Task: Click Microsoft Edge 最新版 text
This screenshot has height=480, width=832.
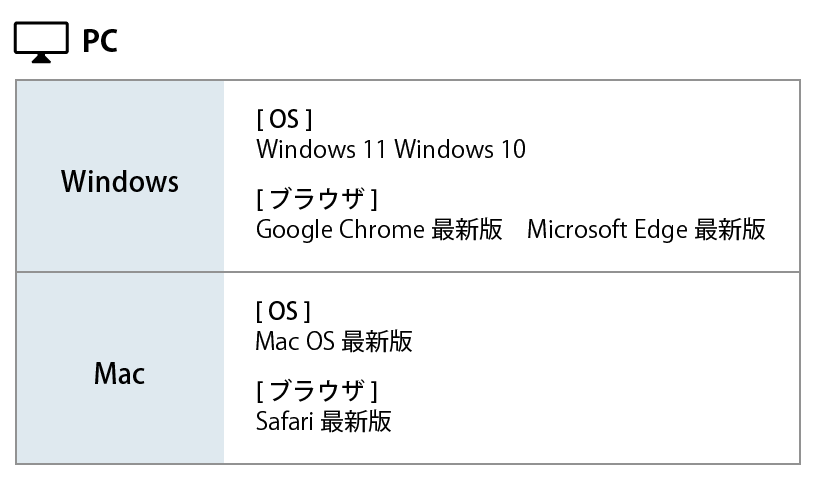Action: 646,230
